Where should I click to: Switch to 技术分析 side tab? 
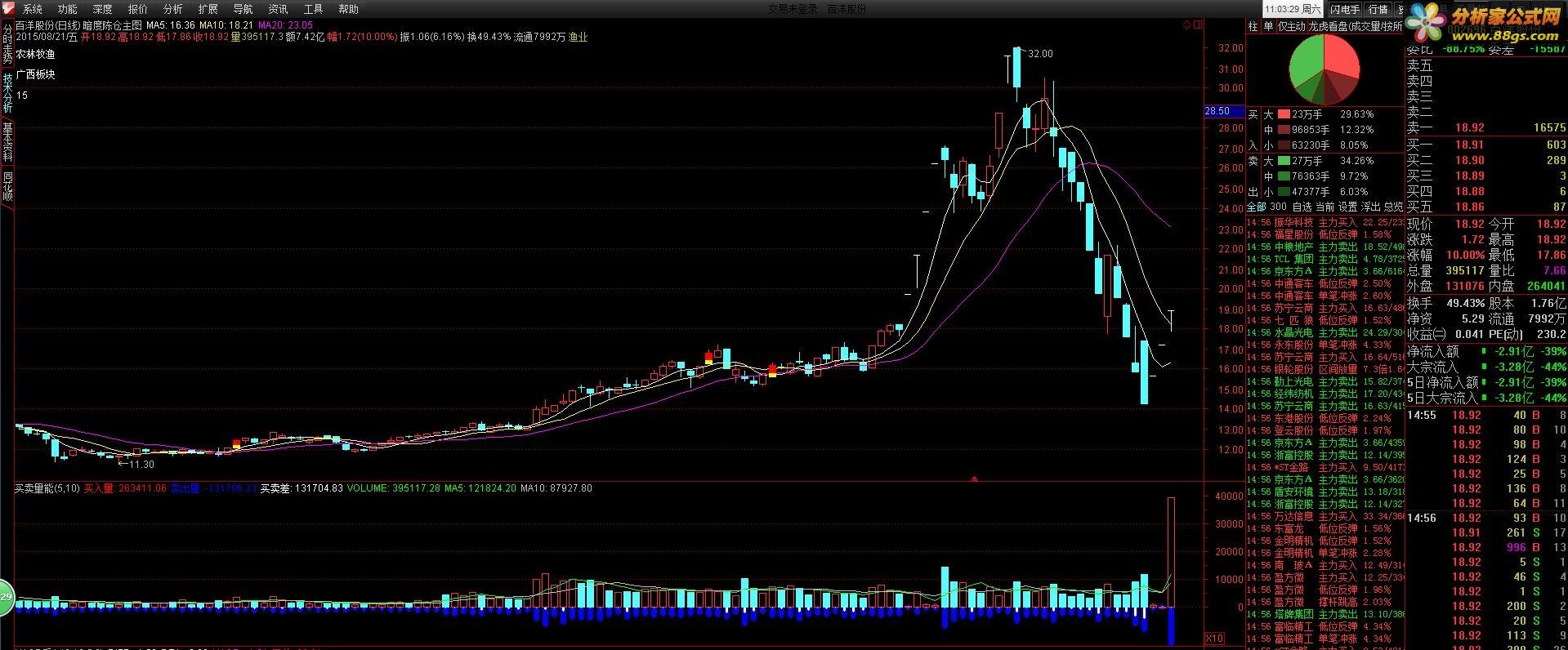[x=7, y=92]
